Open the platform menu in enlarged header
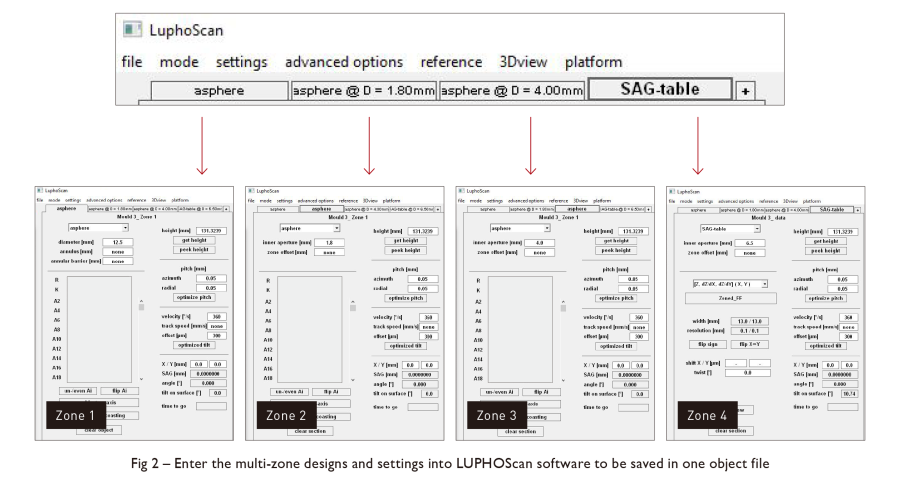Viewport: 900px width, 481px height. pyautogui.click(x=593, y=62)
